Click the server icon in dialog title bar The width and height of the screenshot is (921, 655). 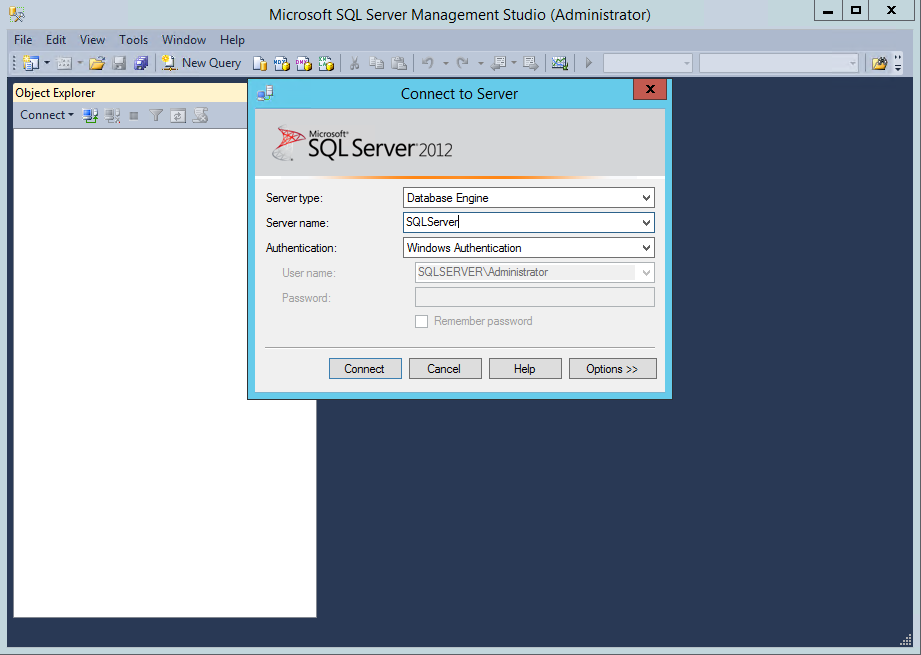pos(265,93)
